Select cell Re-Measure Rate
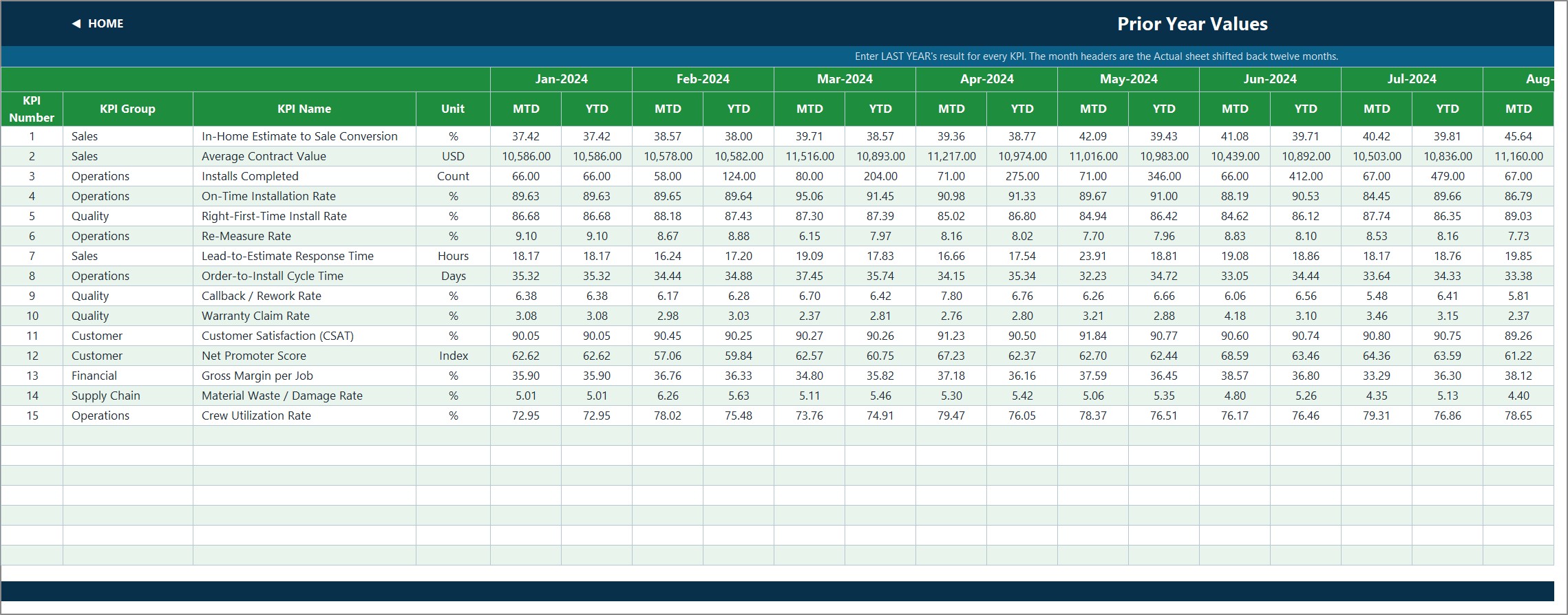1568x615 pixels. pyautogui.click(x=304, y=236)
